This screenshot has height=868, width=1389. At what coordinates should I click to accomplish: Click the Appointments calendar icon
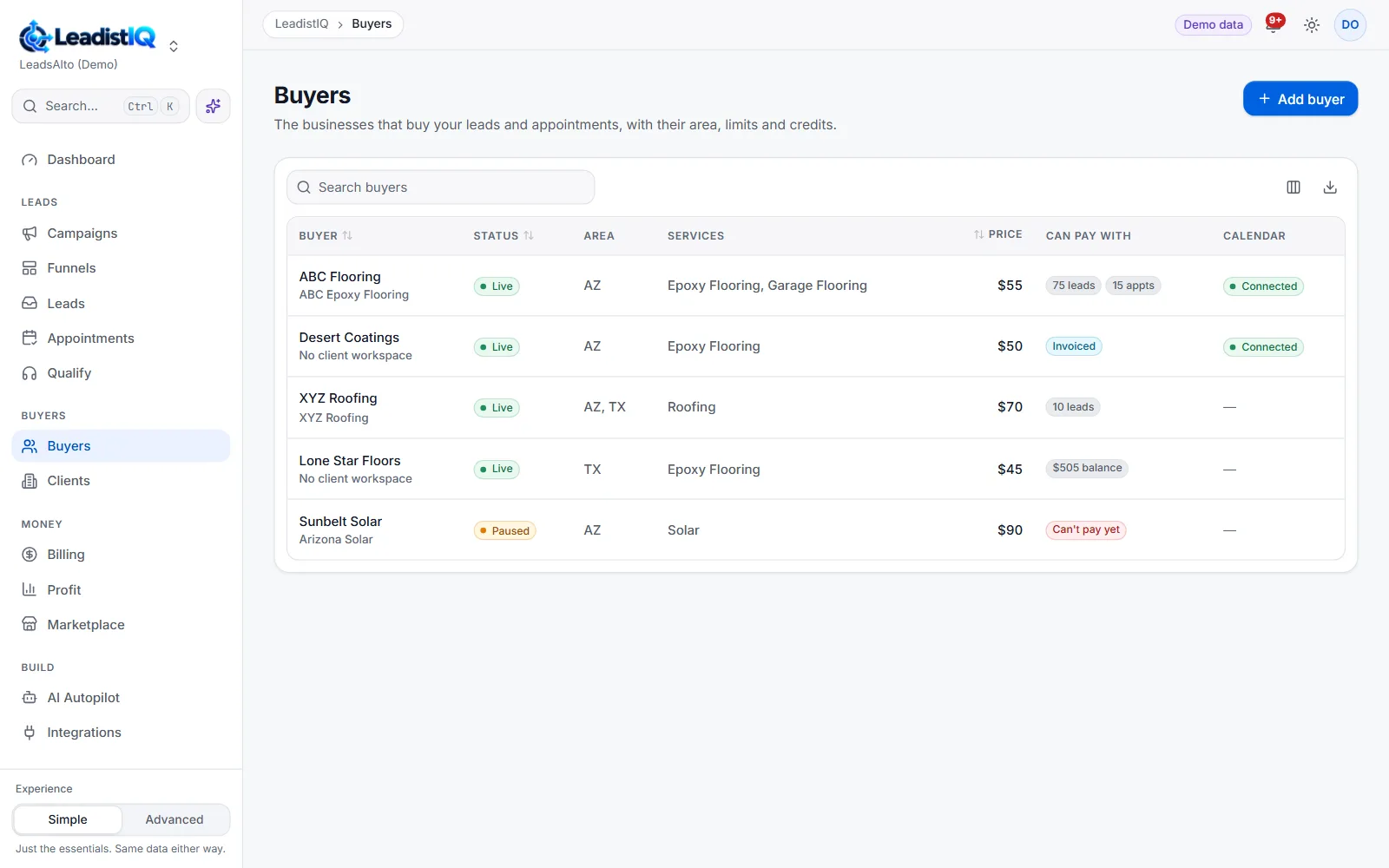pos(30,339)
